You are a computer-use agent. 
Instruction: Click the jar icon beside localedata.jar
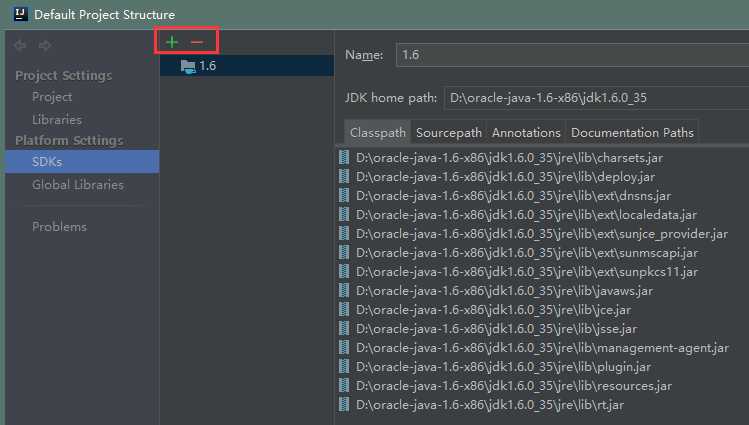point(344,214)
